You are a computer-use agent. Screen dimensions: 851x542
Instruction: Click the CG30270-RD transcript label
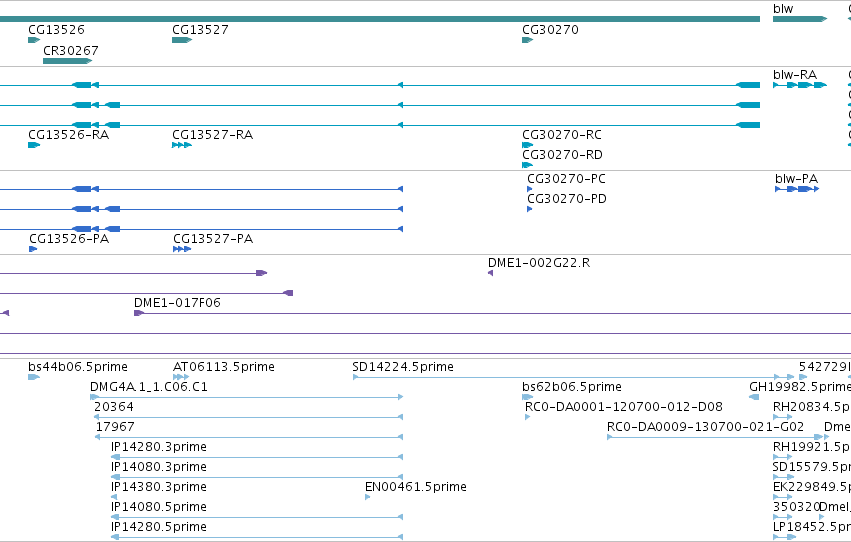pyautogui.click(x=562, y=155)
